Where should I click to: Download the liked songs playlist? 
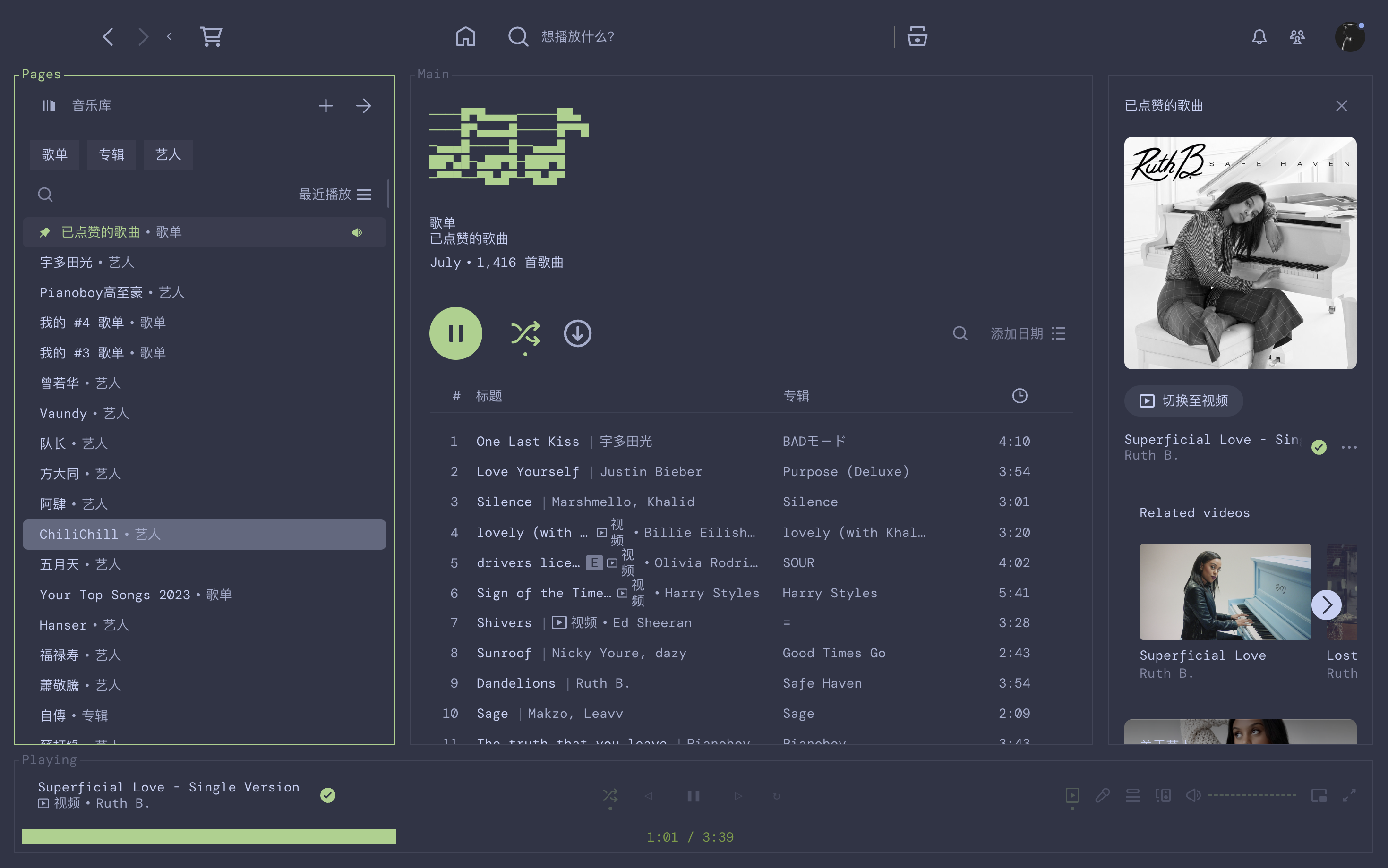pyautogui.click(x=577, y=333)
